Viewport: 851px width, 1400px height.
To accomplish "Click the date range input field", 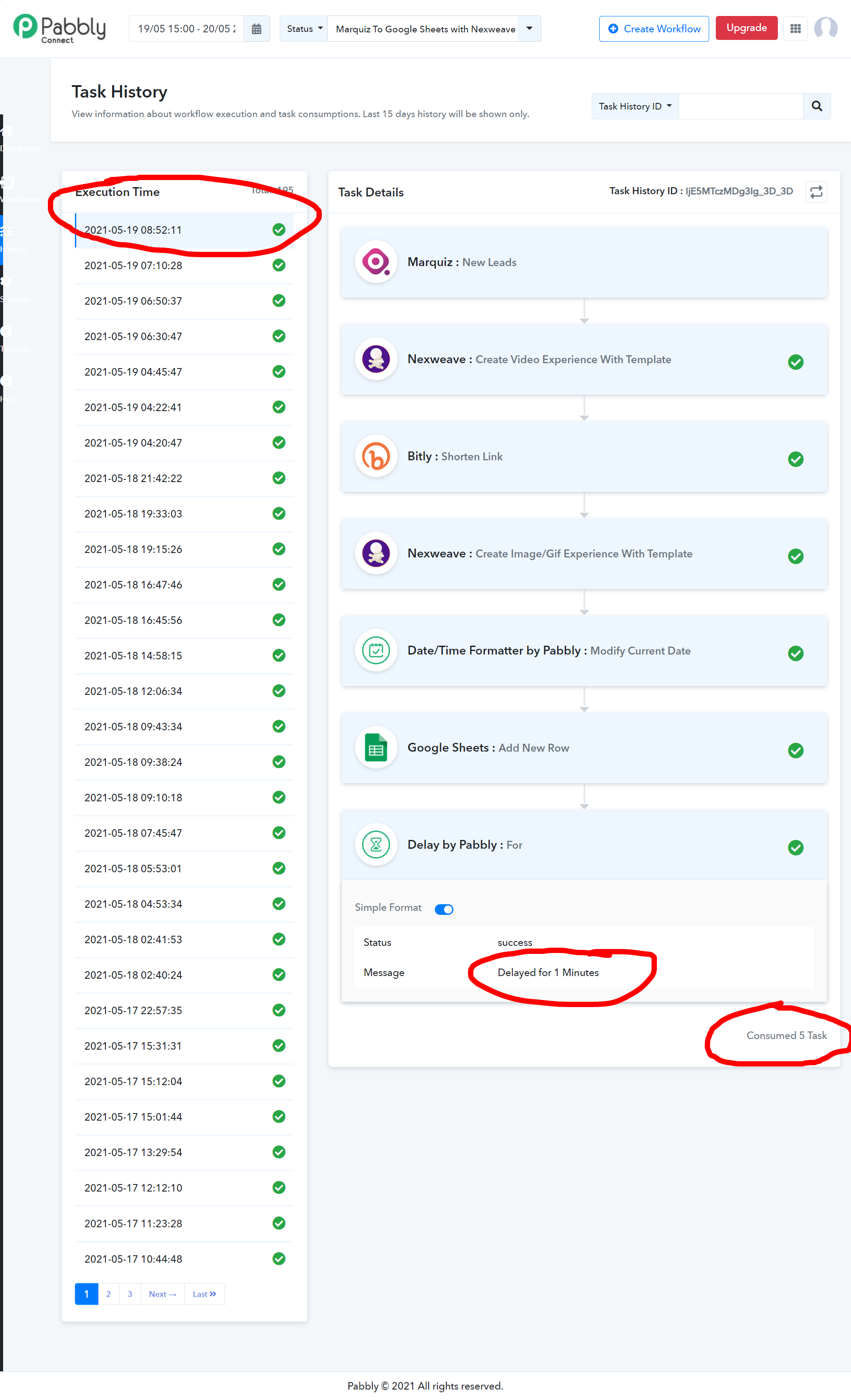I will tap(187, 29).
